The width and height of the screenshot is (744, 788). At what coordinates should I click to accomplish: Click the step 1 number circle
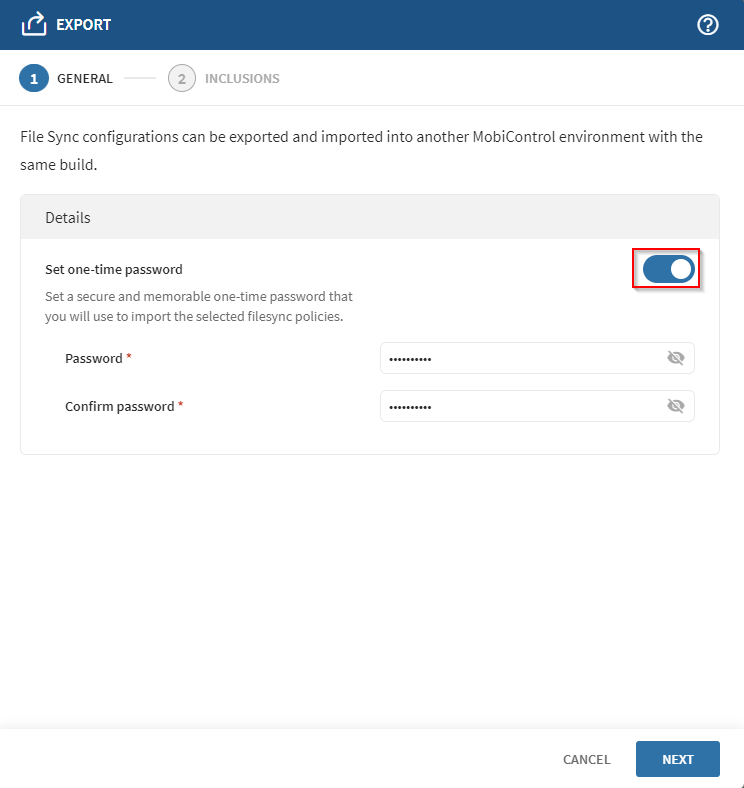point(34,78)
